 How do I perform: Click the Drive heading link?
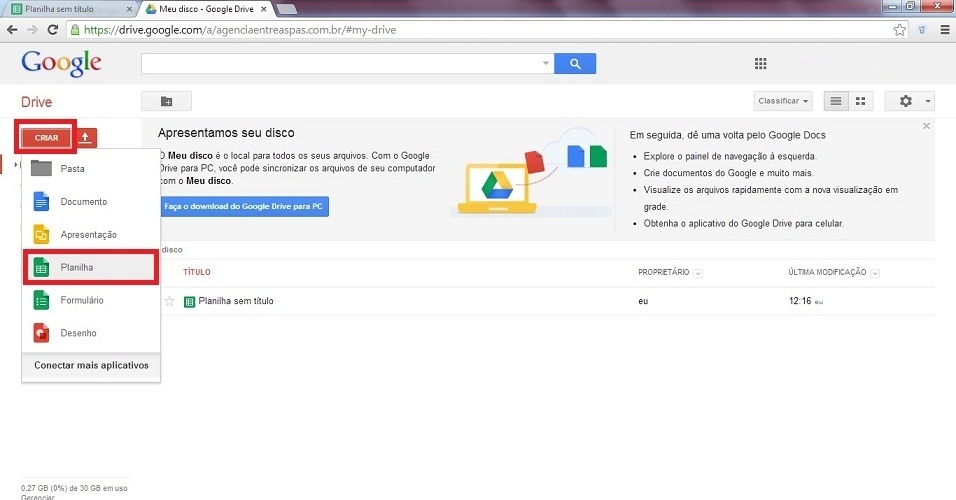37,102
